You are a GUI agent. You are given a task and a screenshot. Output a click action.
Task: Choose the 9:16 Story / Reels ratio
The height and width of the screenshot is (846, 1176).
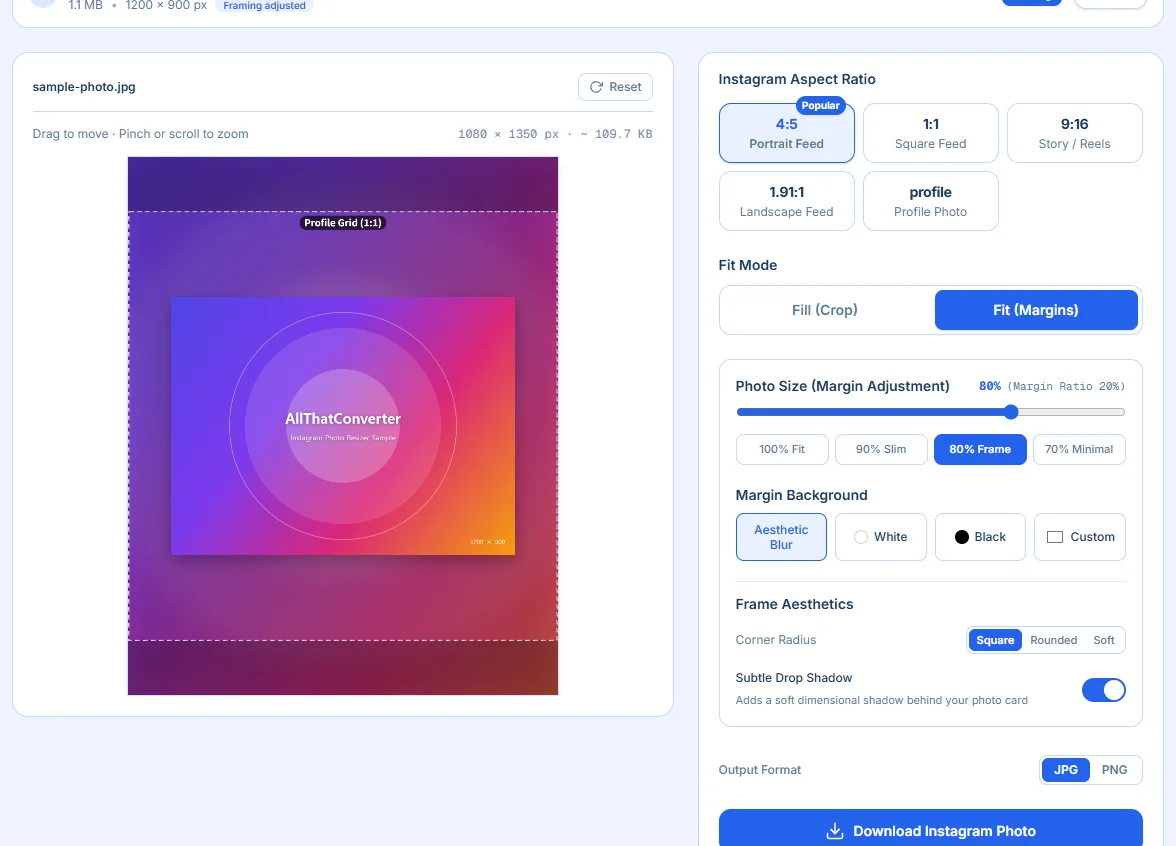[1074, 134]
